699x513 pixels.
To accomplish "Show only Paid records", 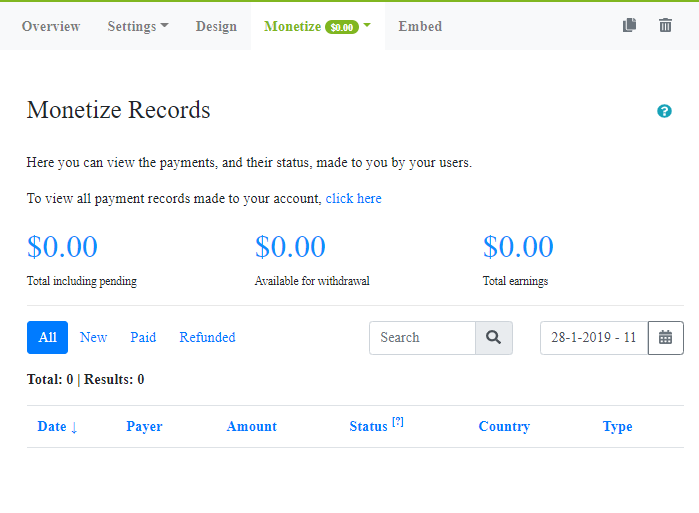I will tap(143, 338).
